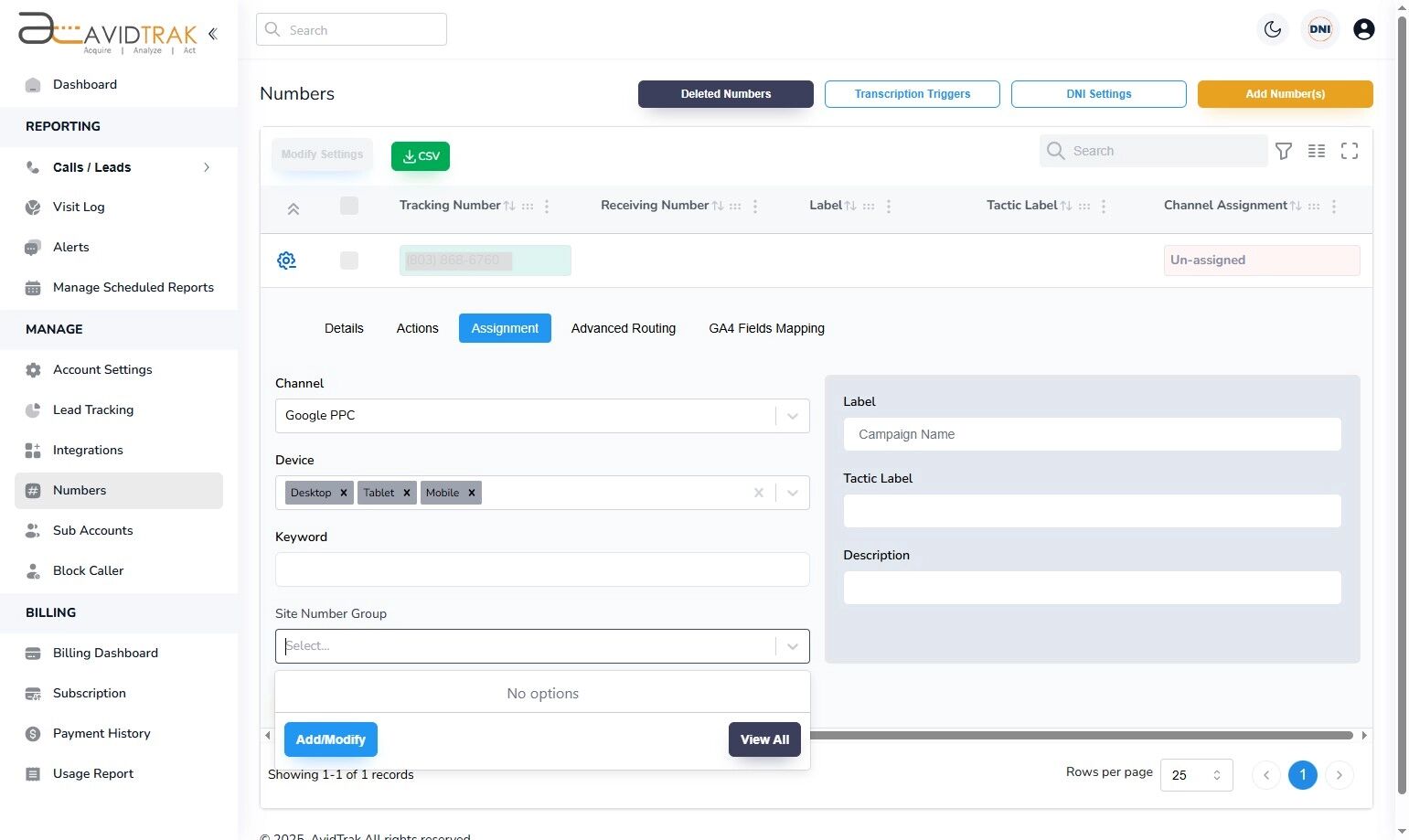Change the rows per page selector

click(1196, 775)
